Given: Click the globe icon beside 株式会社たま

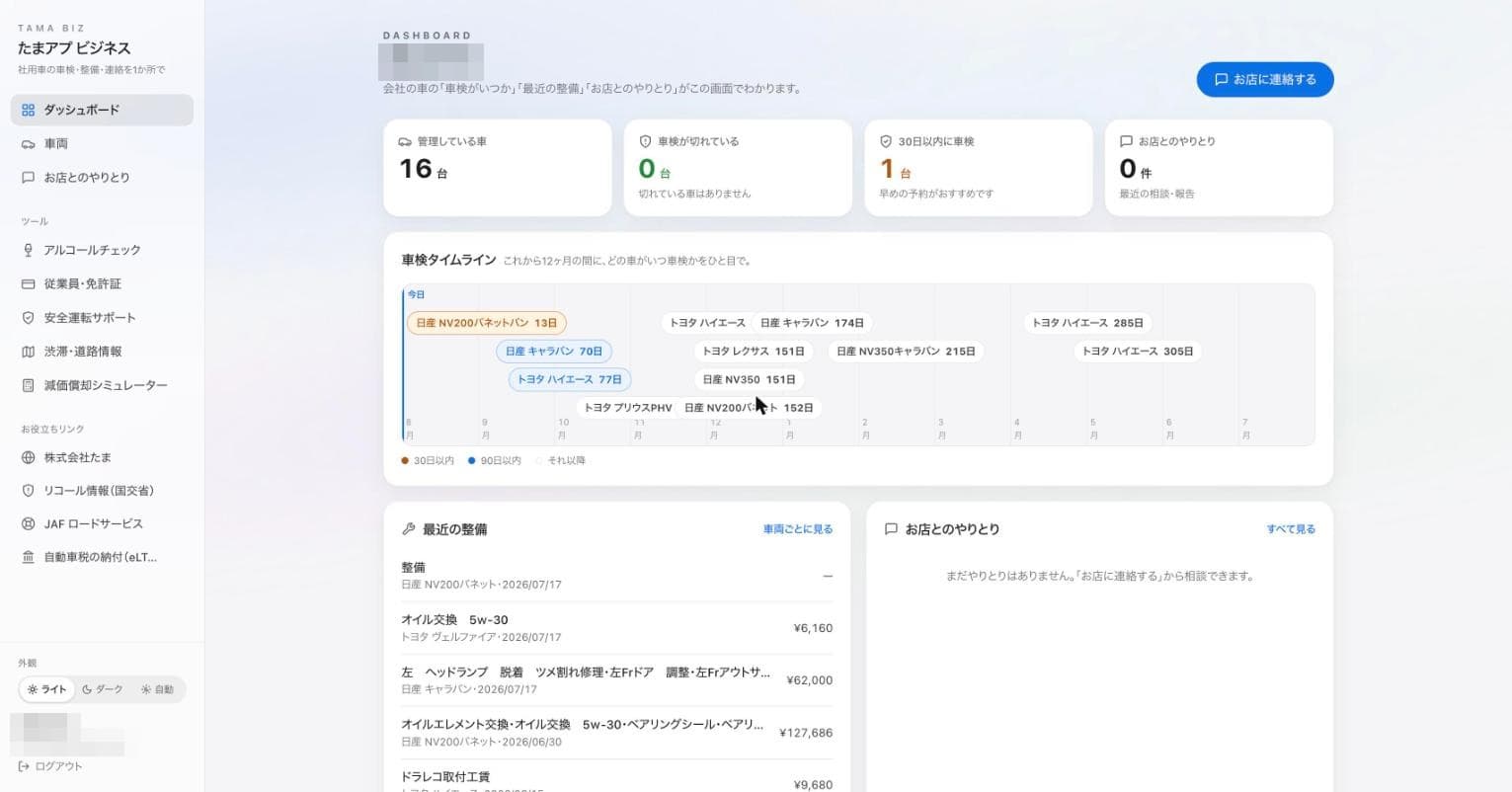Looking at the screenshot, I should [x=28, y=457].
